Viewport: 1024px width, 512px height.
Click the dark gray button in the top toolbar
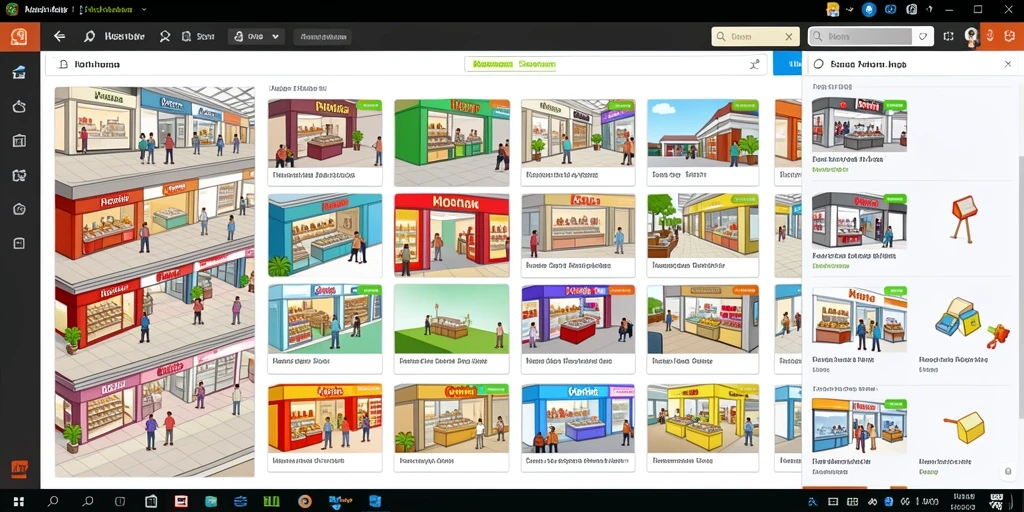322,37
